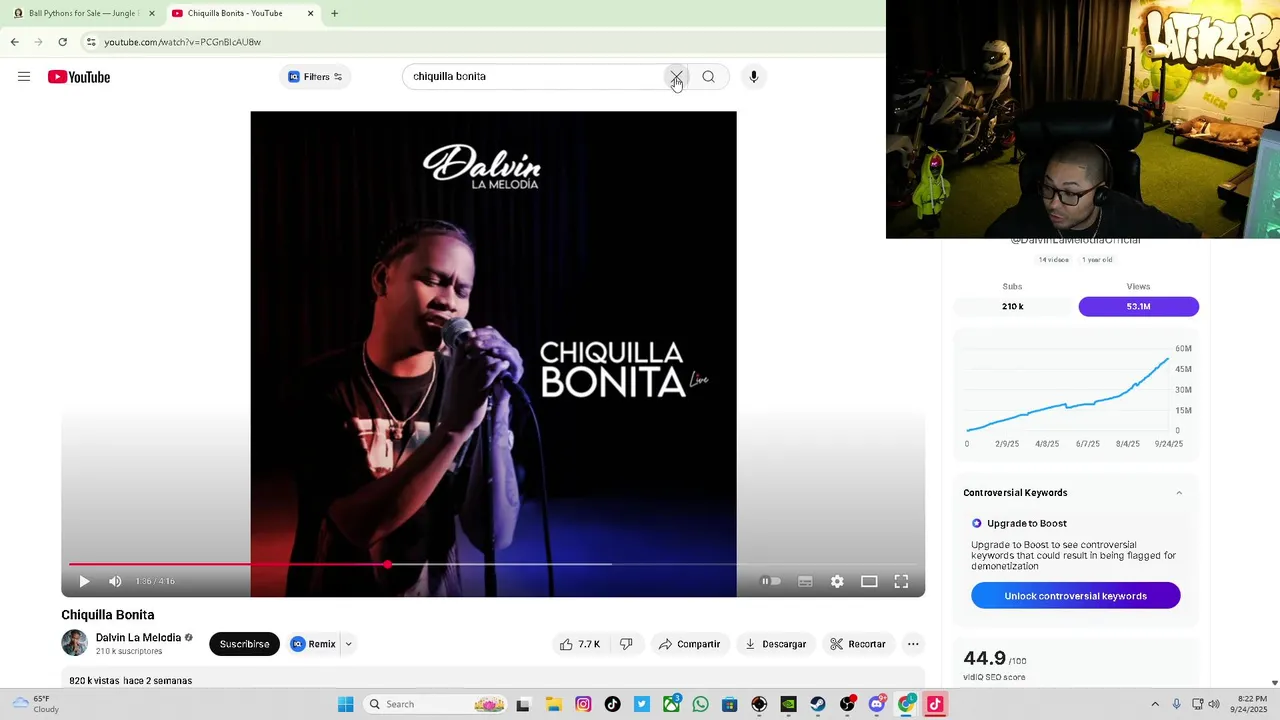Like the video (7.7 K)
This screenshot has height=720, width=1280.
[580, 644]
